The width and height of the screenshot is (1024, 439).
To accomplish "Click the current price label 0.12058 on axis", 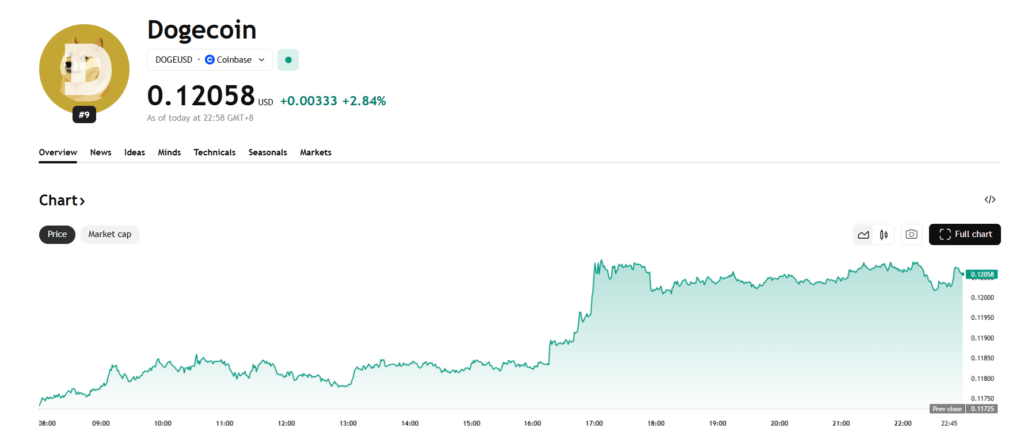I will pos(980,274).
